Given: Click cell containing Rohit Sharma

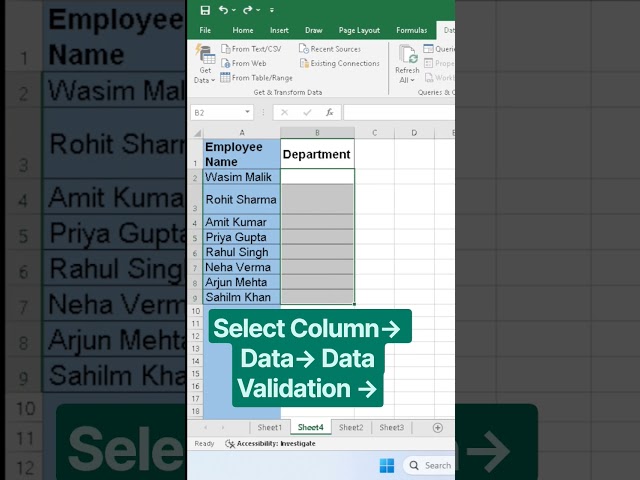Looking at the screenshot, I should point(242,199).
